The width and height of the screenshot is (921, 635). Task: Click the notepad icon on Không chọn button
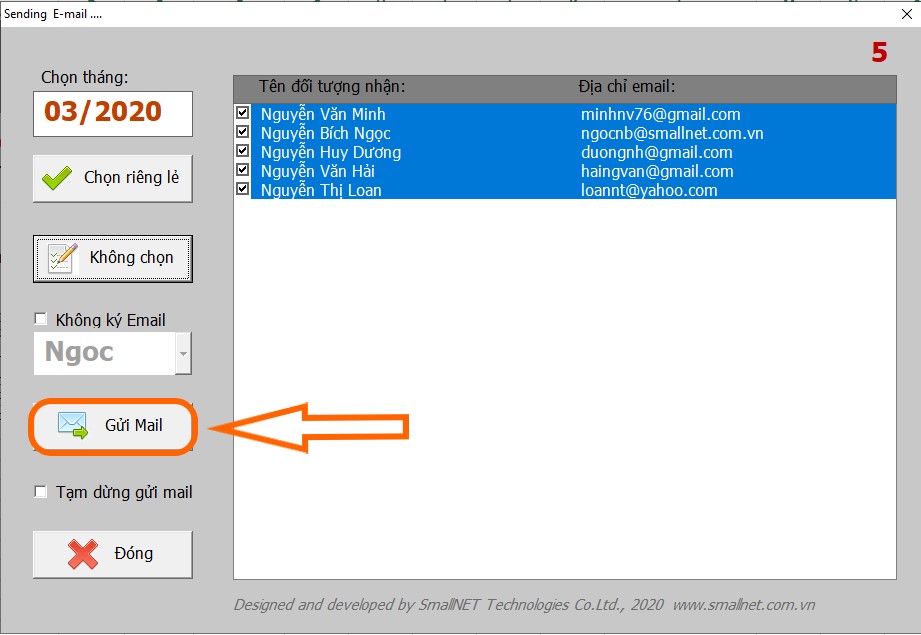point(62,258)
